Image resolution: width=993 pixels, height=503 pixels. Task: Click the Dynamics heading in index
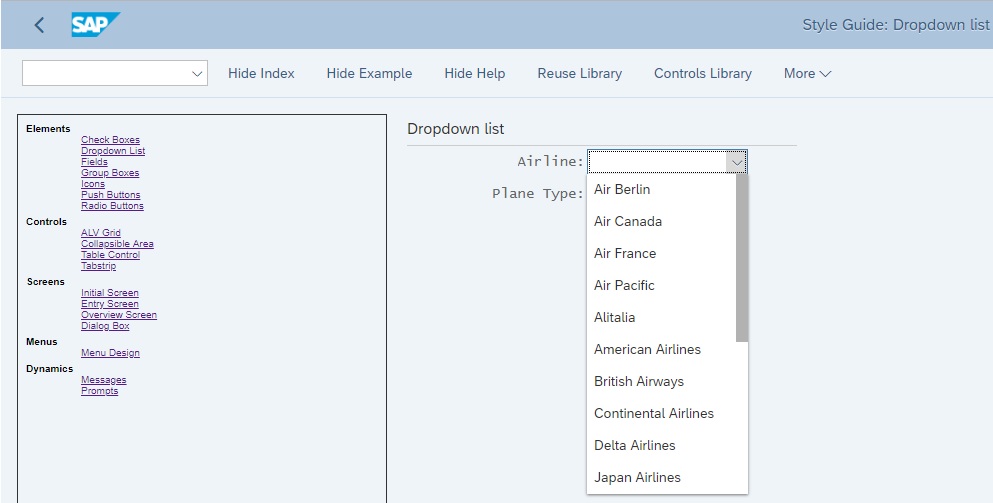(49, 369)
